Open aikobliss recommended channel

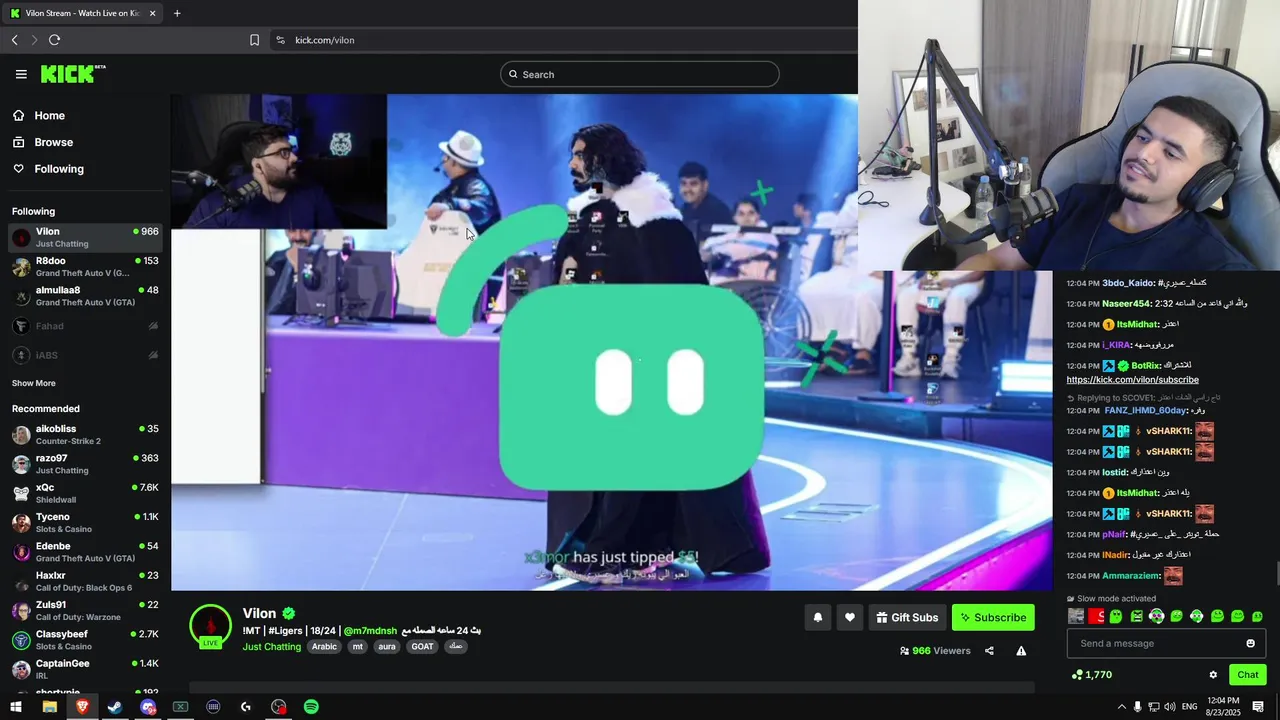85,435
